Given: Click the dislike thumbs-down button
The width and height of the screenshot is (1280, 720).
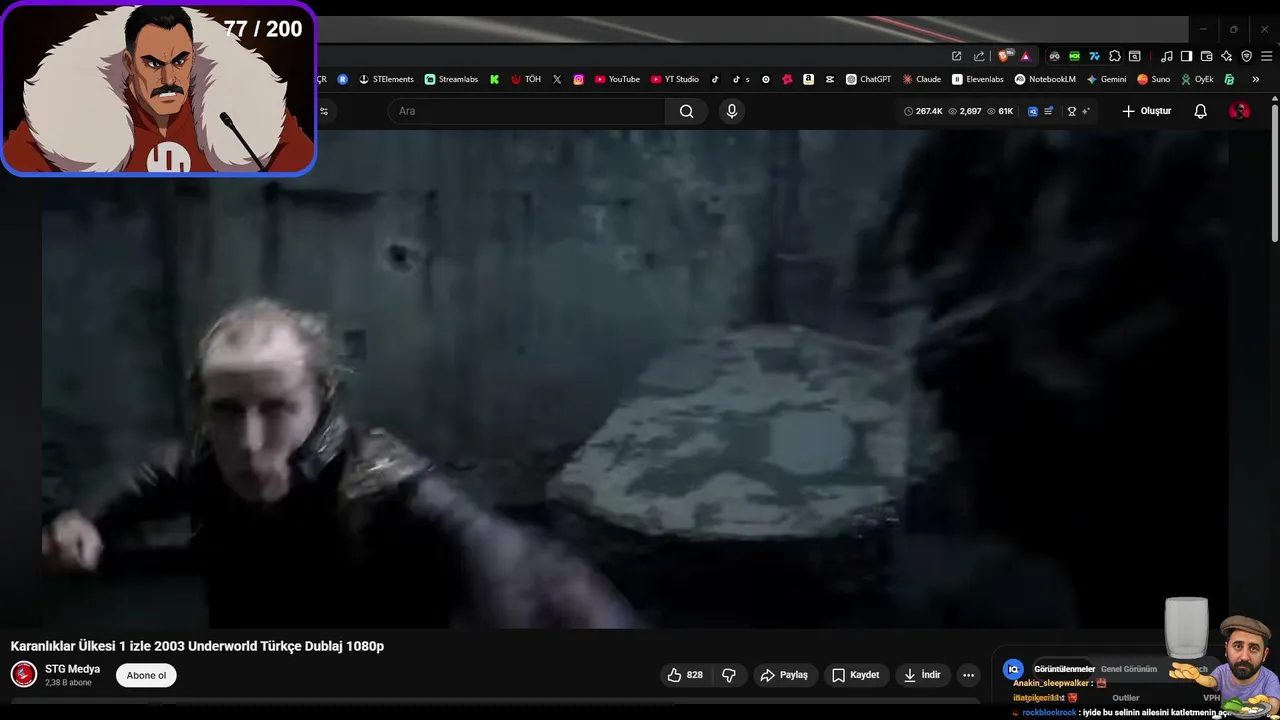Looking at the screenshot, I should [x=729, y=675].
